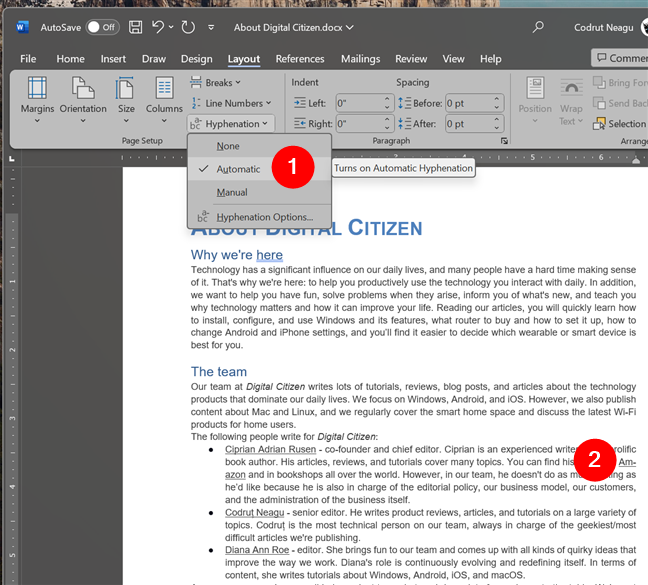Click the ruler tab selector icon
Screen dimensions: 648x585
(12, 159)
